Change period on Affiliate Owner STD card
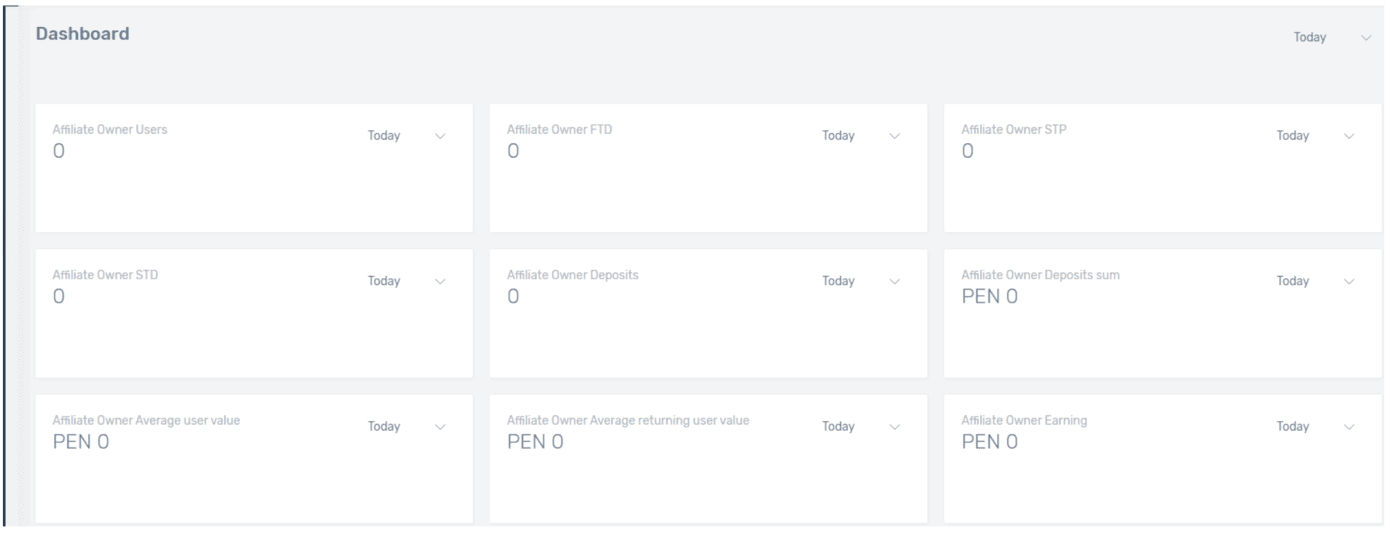The image size is (1400, 538). point(384,281)
